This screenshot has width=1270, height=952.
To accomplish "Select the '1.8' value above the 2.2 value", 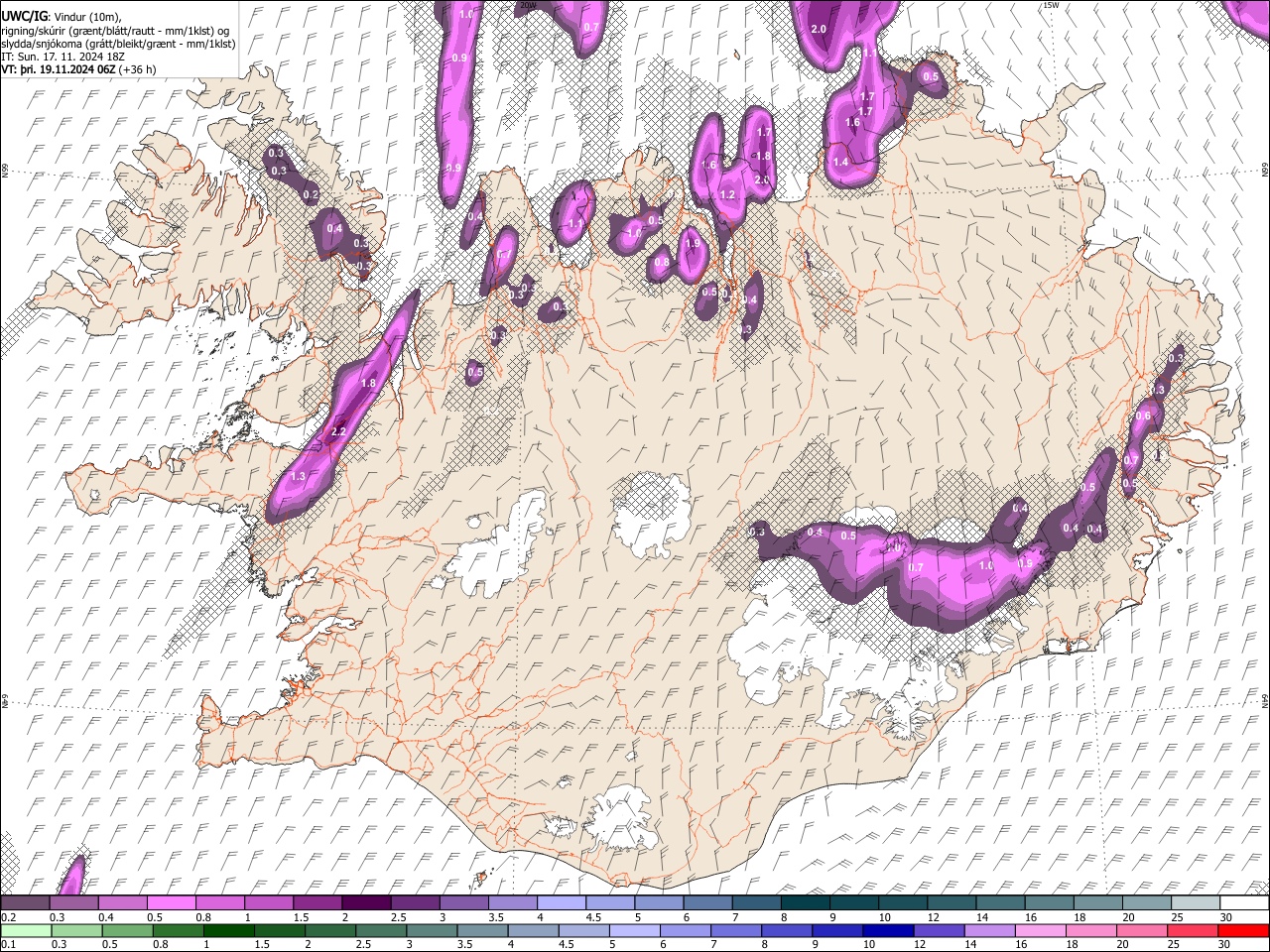I will (368, 384).
